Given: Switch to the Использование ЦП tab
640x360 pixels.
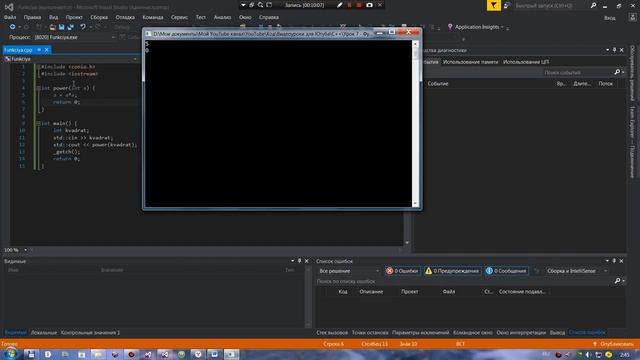Looking at the screenshot, I should click(x=526, y=62).
